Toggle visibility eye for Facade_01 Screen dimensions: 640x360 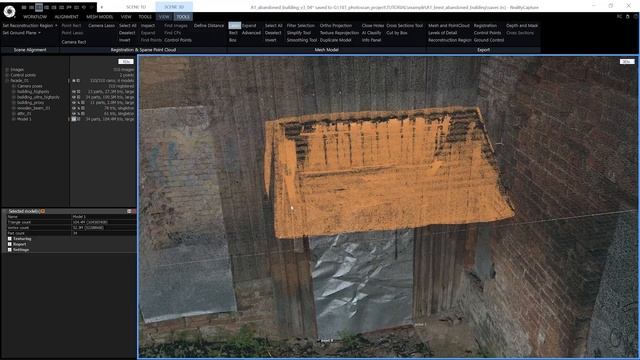point(74,81)
